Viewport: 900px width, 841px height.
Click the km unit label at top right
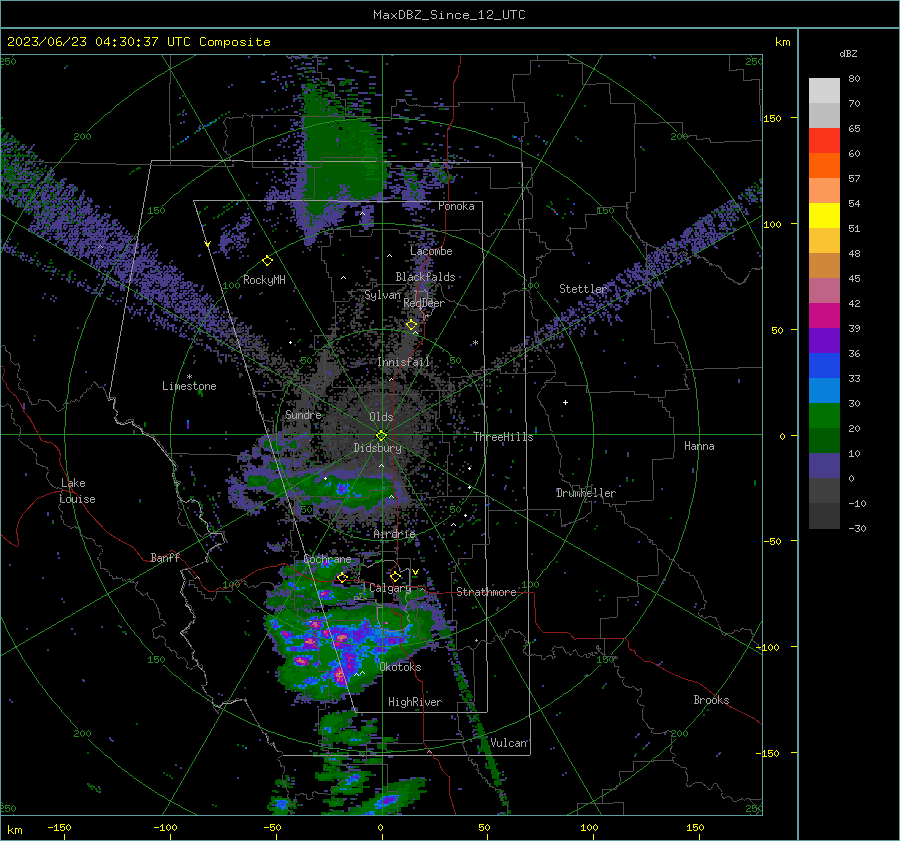[782, 42]
